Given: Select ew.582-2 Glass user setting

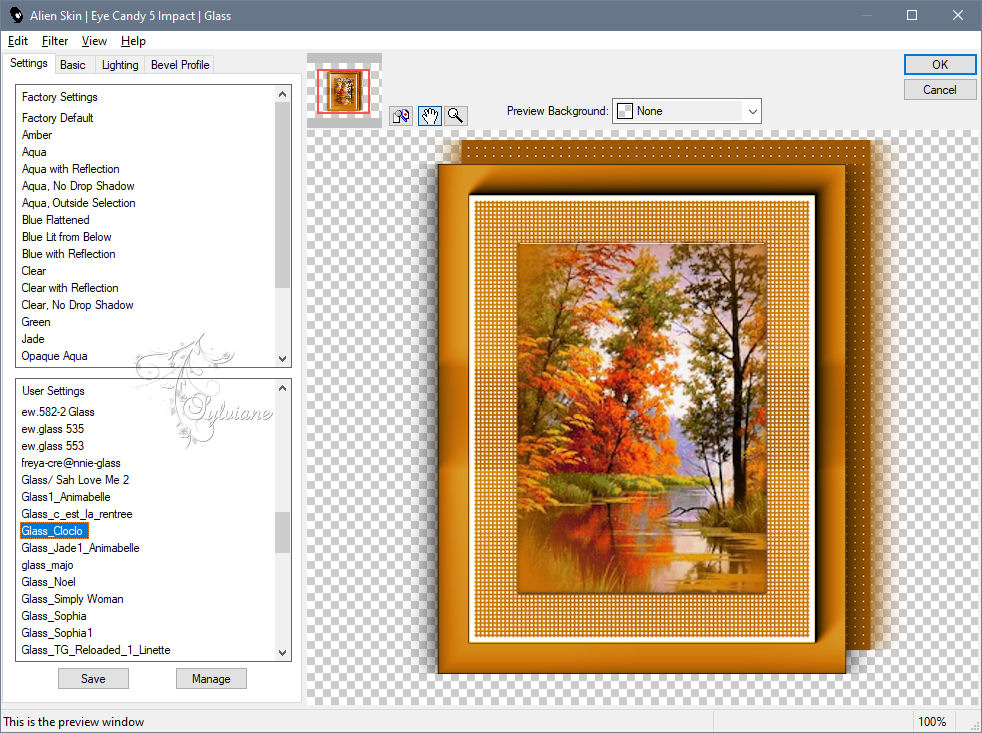Looking at the screenshot, I should point(58,412).
